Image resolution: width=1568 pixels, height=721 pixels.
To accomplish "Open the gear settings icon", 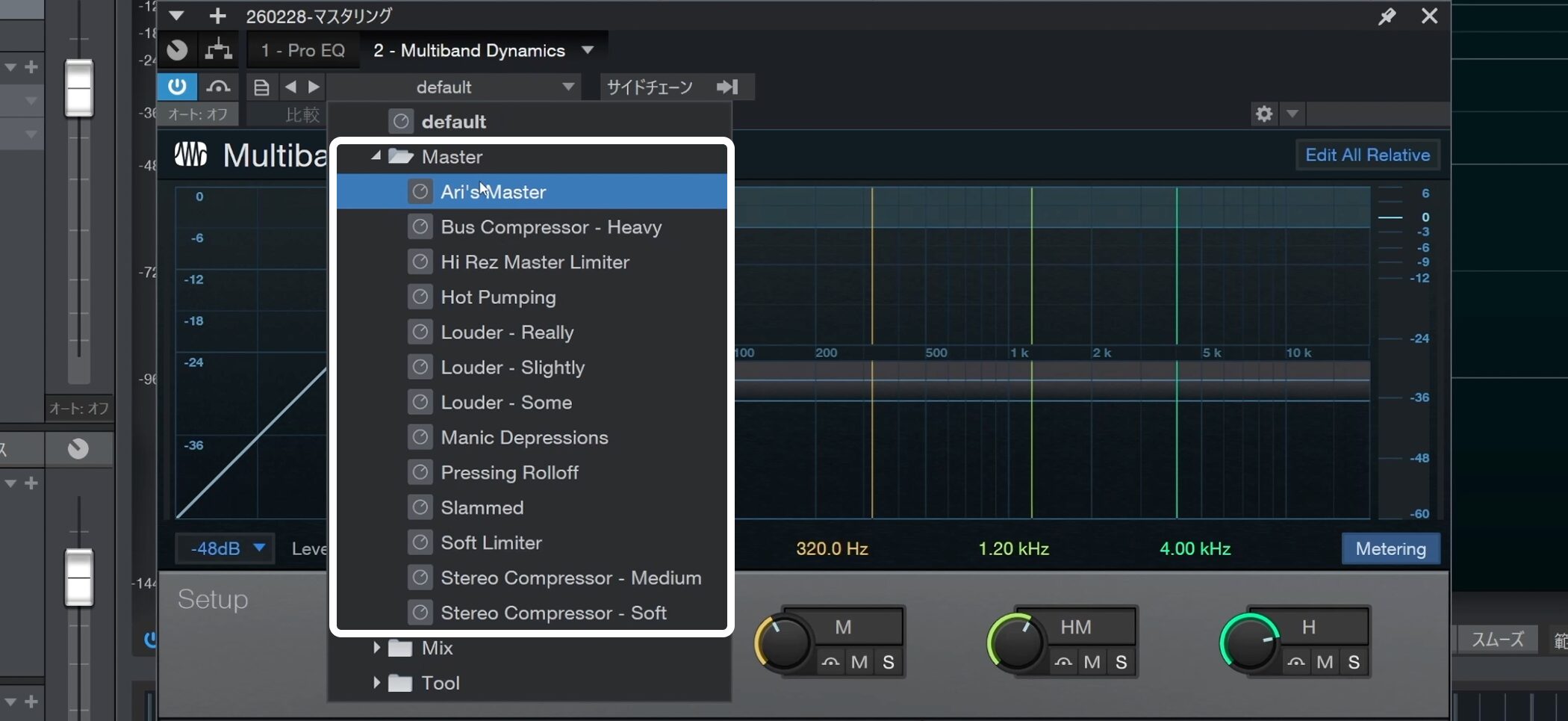I will tap(1263, 114).
